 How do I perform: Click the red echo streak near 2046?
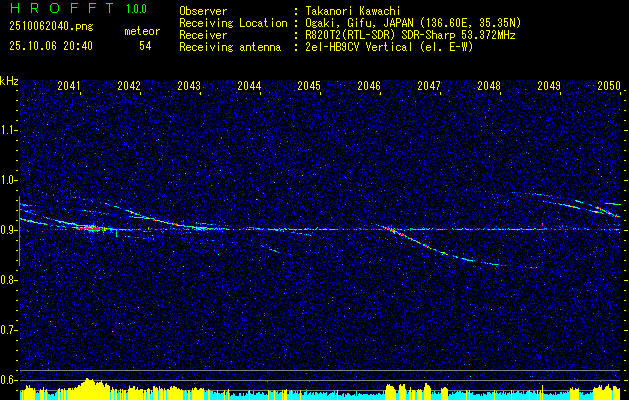[x=390, y=230]
